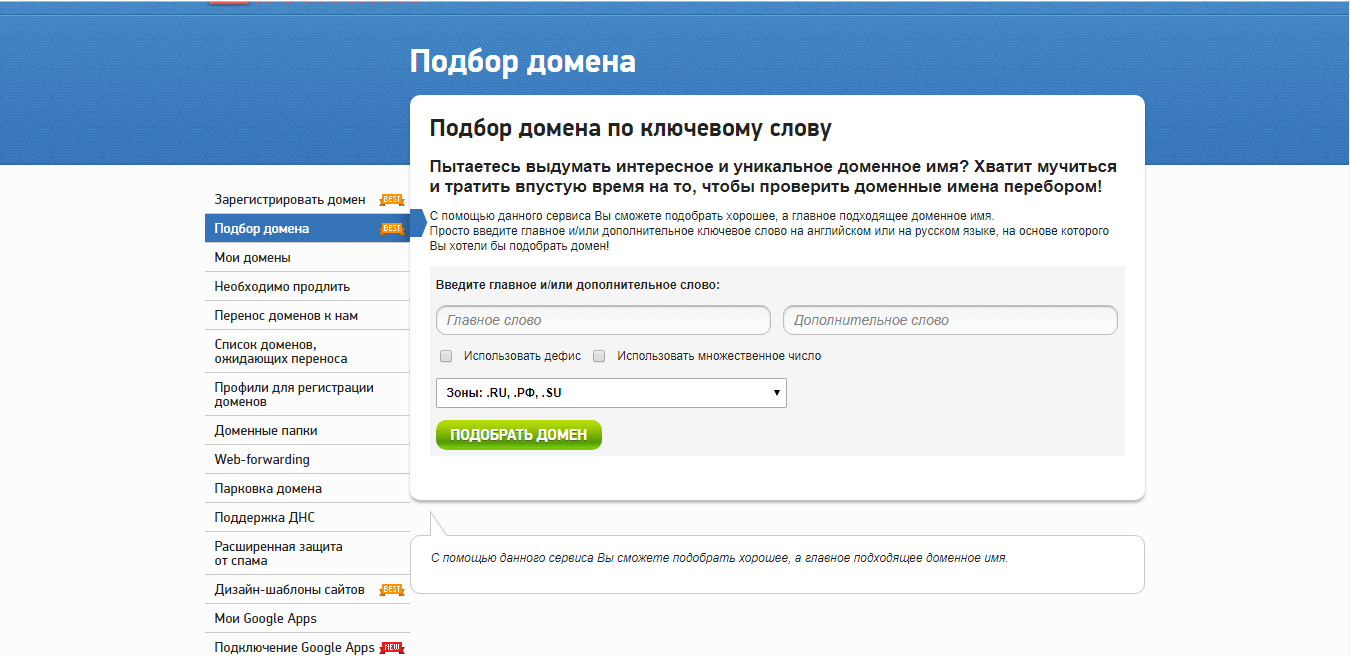This screenshot has height=657, width=1350.
Task: Click BEST badge next to Дизайн-шаблоны сайтов
Action: click(x=391, y=590)
